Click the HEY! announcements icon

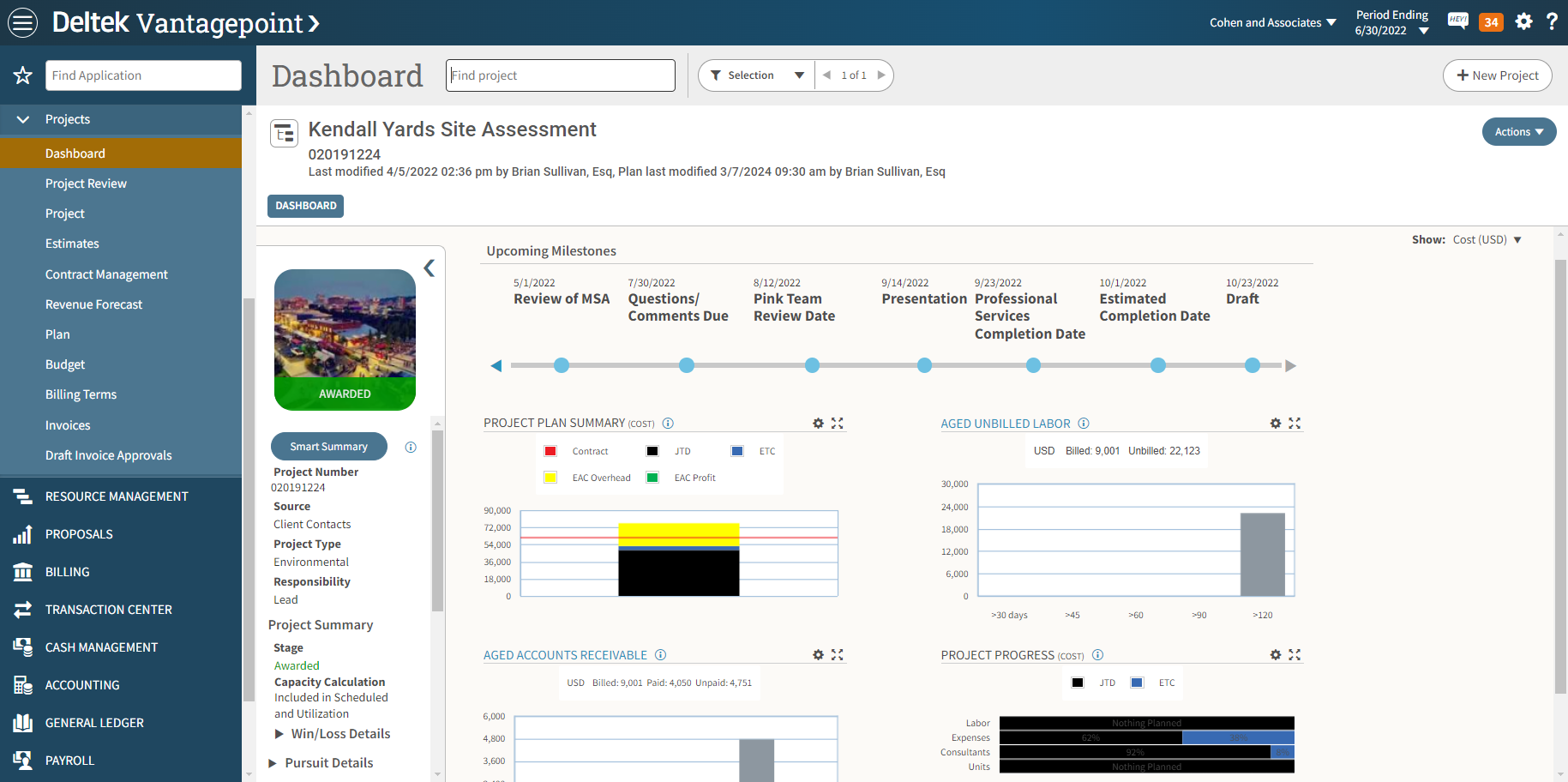click(x=1457, y=21)
